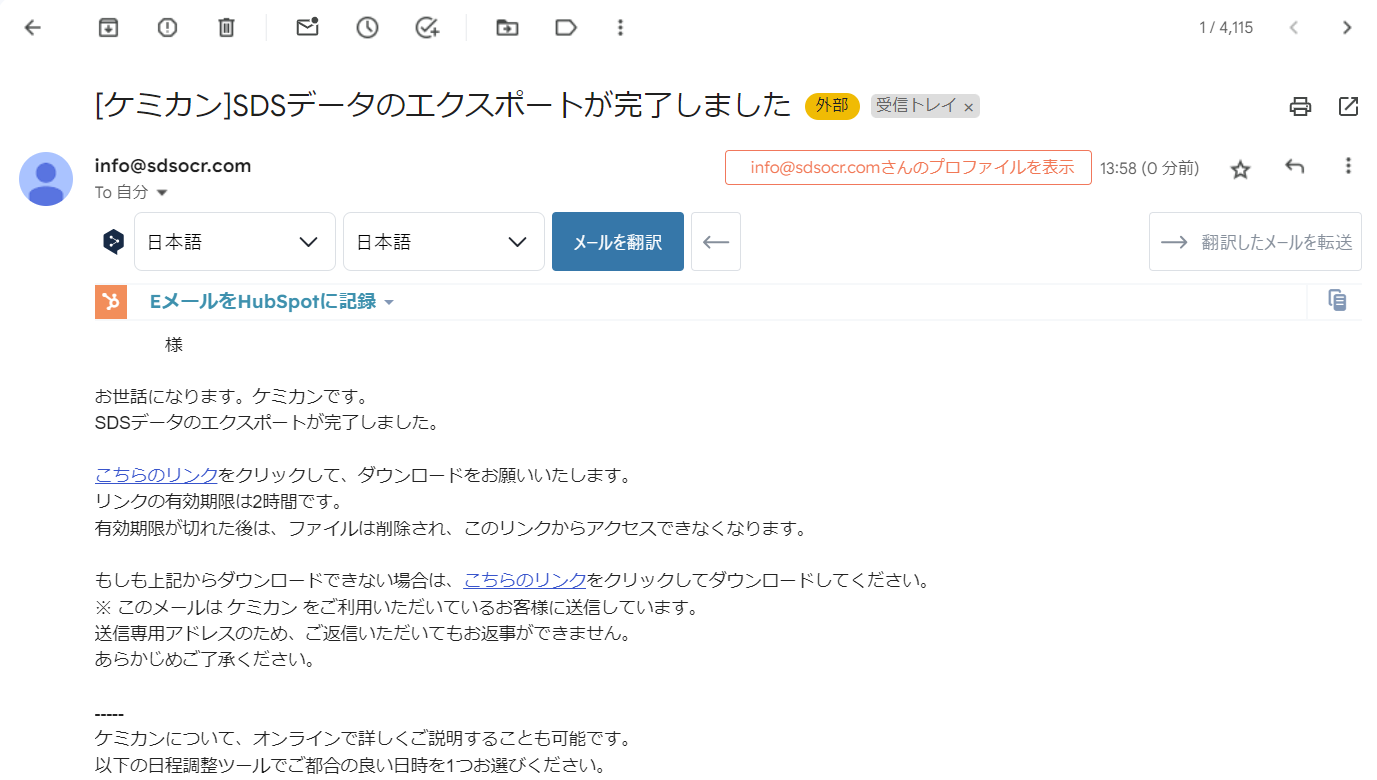The height and width of the screenshot is (780, 1377).
Task: Click the DeepL translator logo icon
Action: click(113, 241)
